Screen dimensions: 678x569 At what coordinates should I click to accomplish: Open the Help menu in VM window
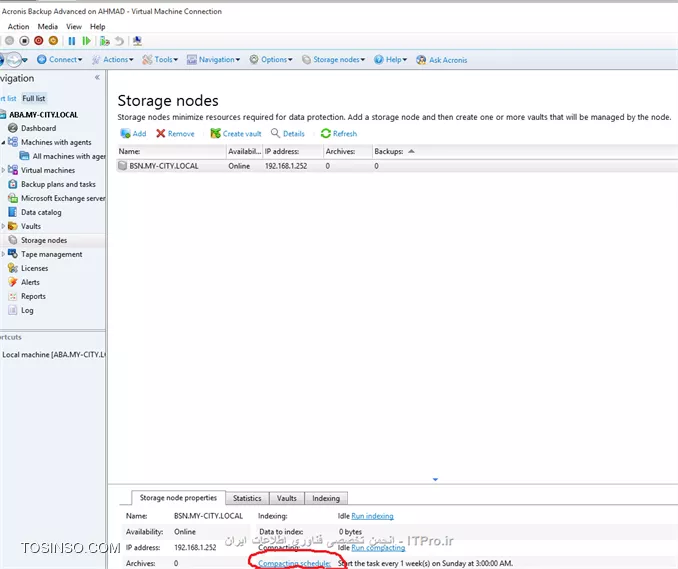pos(98,27)
